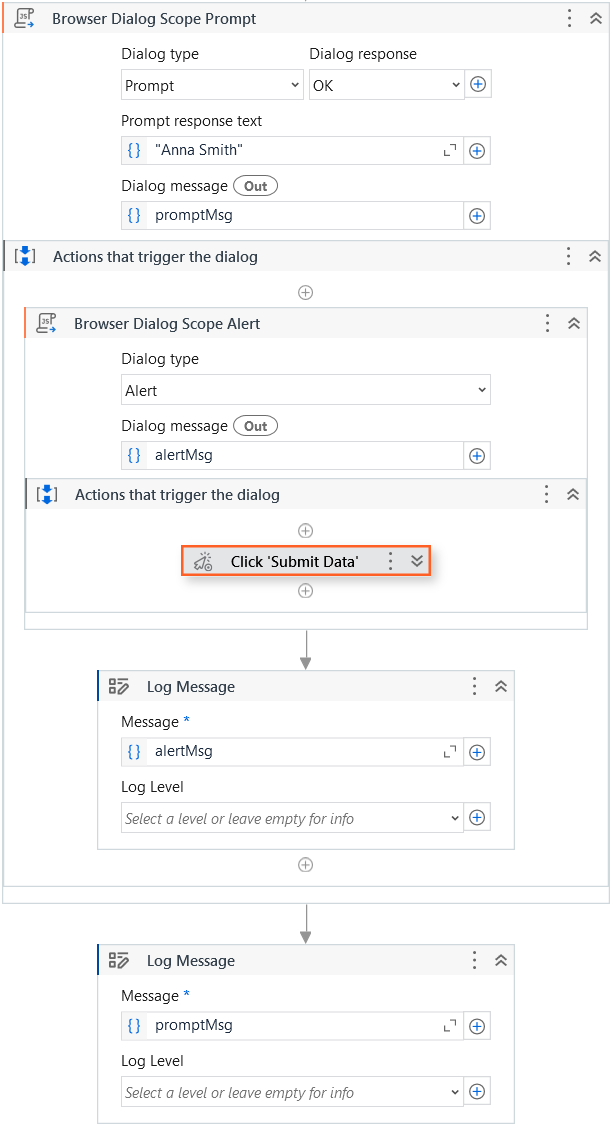Collapse the Browser Dialog Scope Prompt activity
Image resolution: width=613 pixels, height=1132 pixels.
[x=595, y=19]
